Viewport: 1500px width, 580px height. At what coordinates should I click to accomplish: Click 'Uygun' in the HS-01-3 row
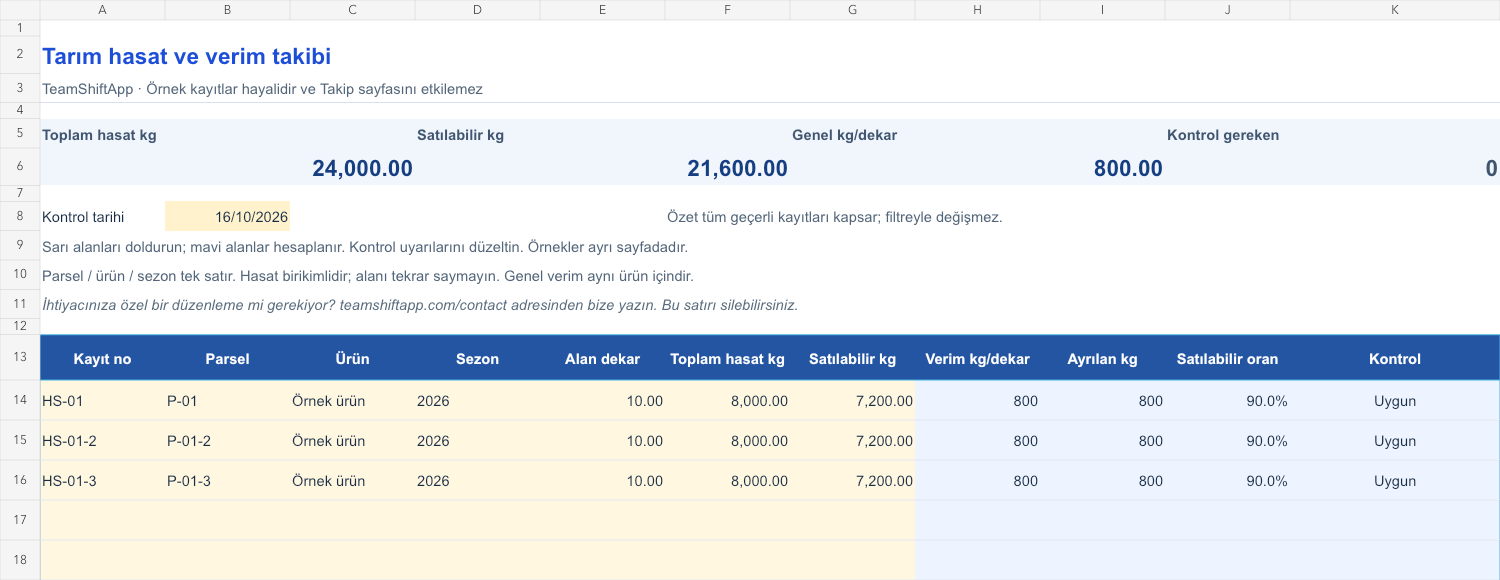[x=1395, y=481]
